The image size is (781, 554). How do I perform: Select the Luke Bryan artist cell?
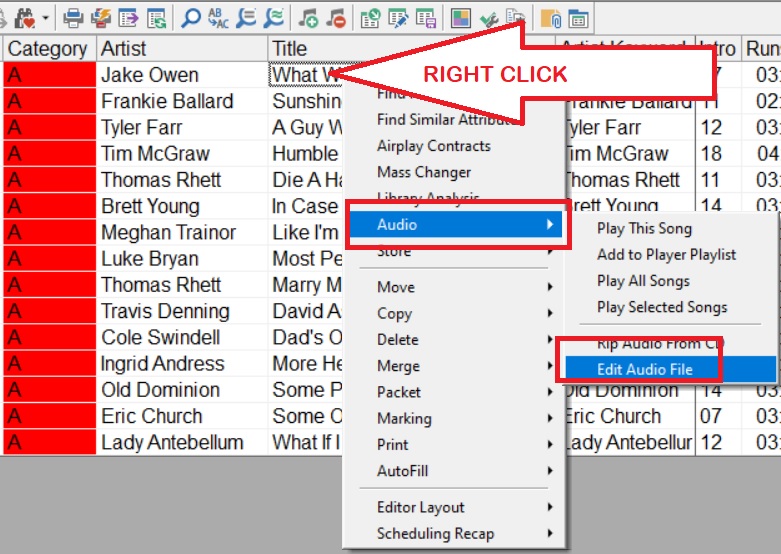coord(182,259)
